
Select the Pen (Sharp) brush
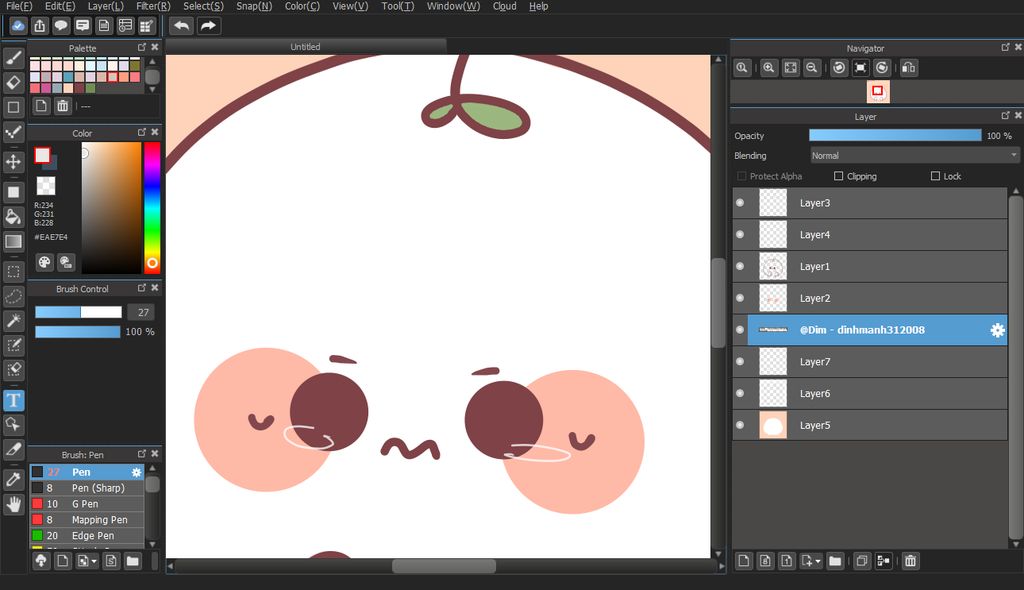(x=87, y=488)
